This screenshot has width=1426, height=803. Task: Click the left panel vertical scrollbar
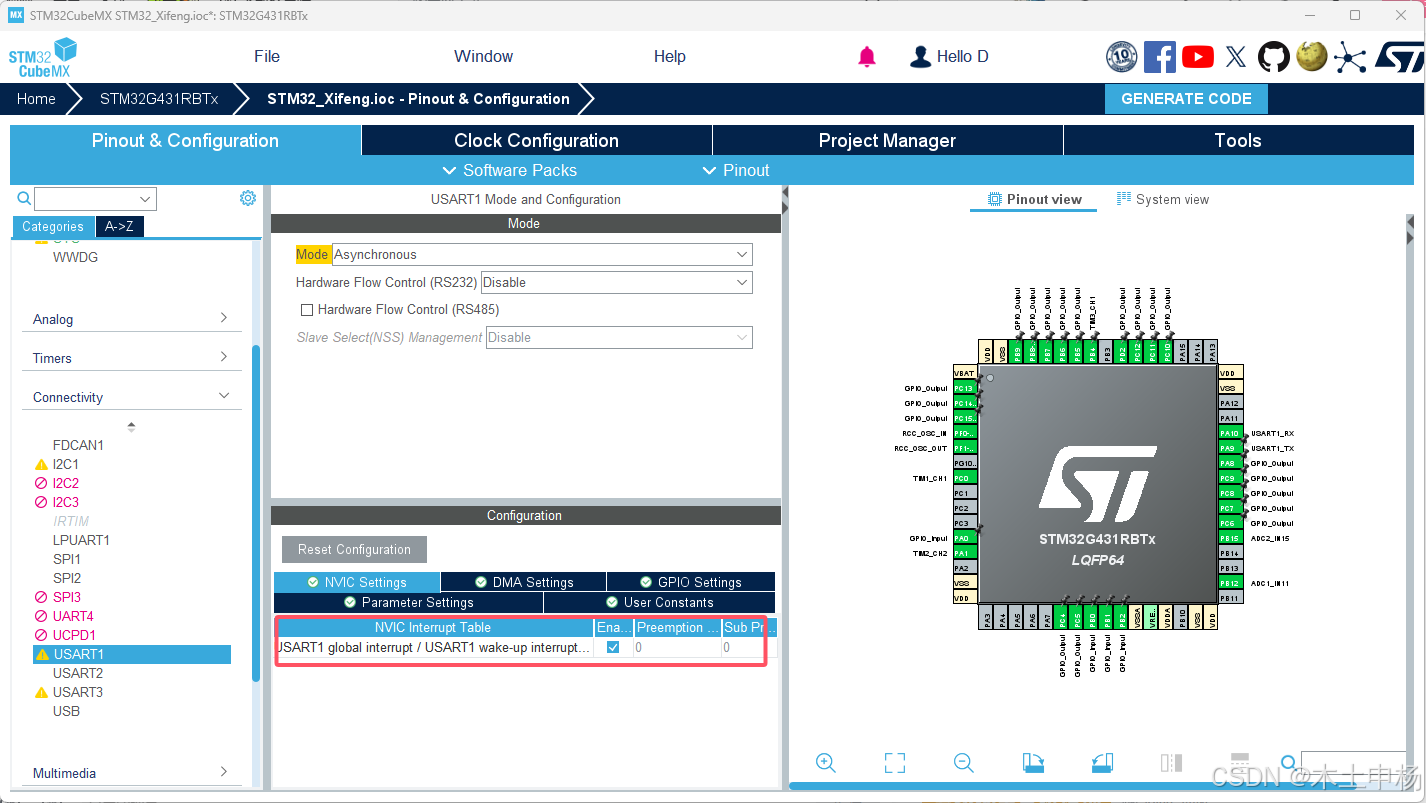point(256,513)
